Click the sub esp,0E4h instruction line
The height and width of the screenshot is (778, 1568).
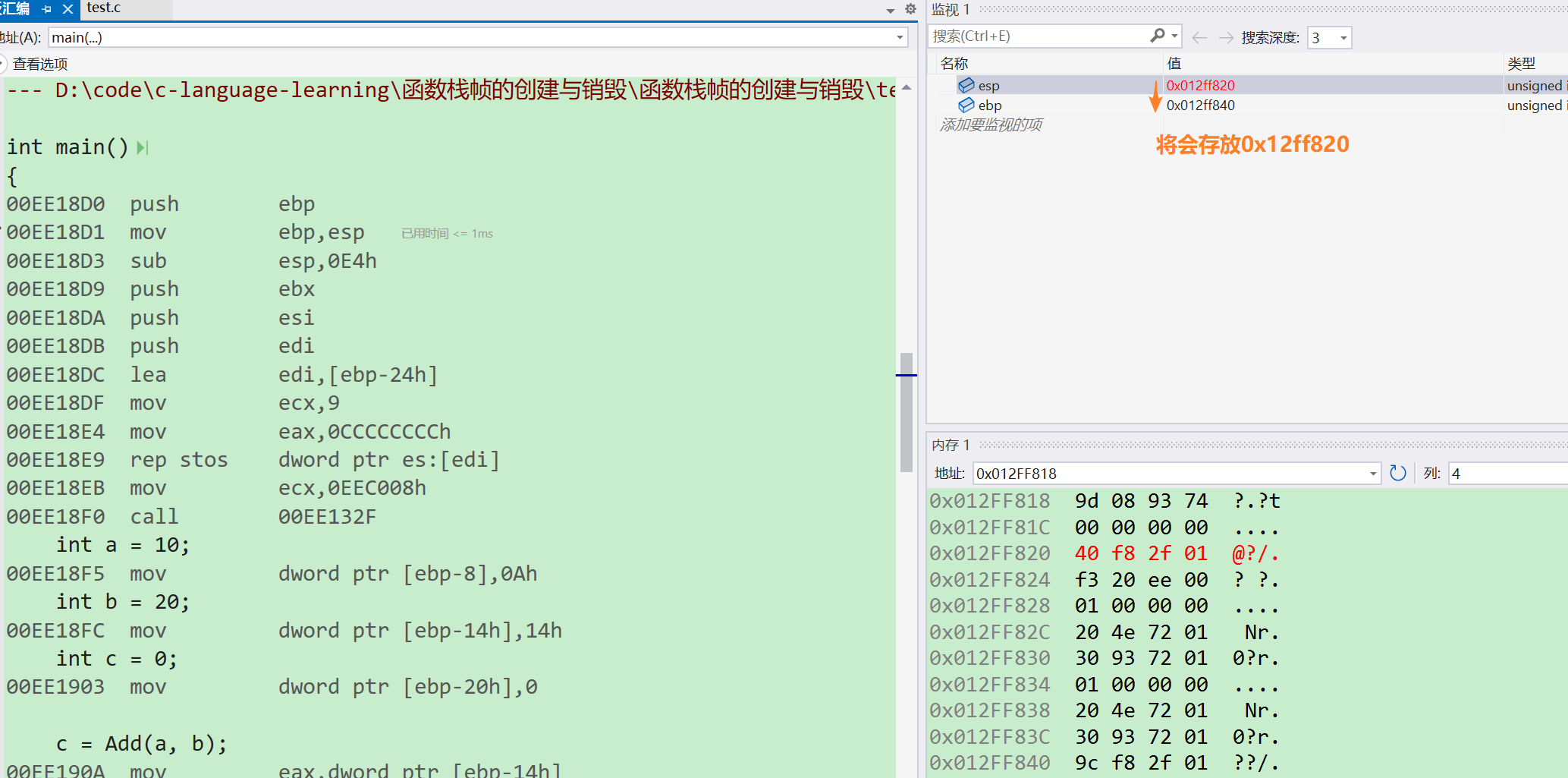click(191, 261)
